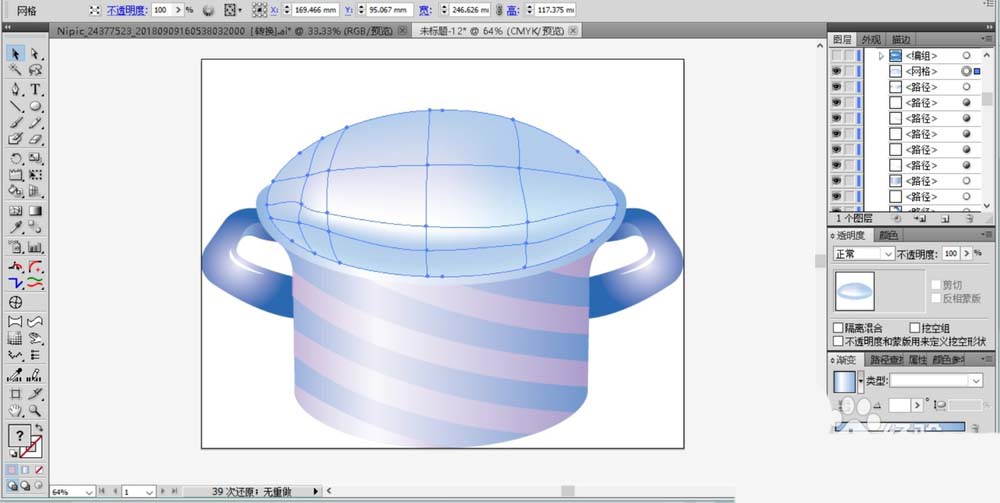Image resolution: width=1000 pixels, height=503 pixels.
Task: Select the Pen tool
Action: [16, 89]
